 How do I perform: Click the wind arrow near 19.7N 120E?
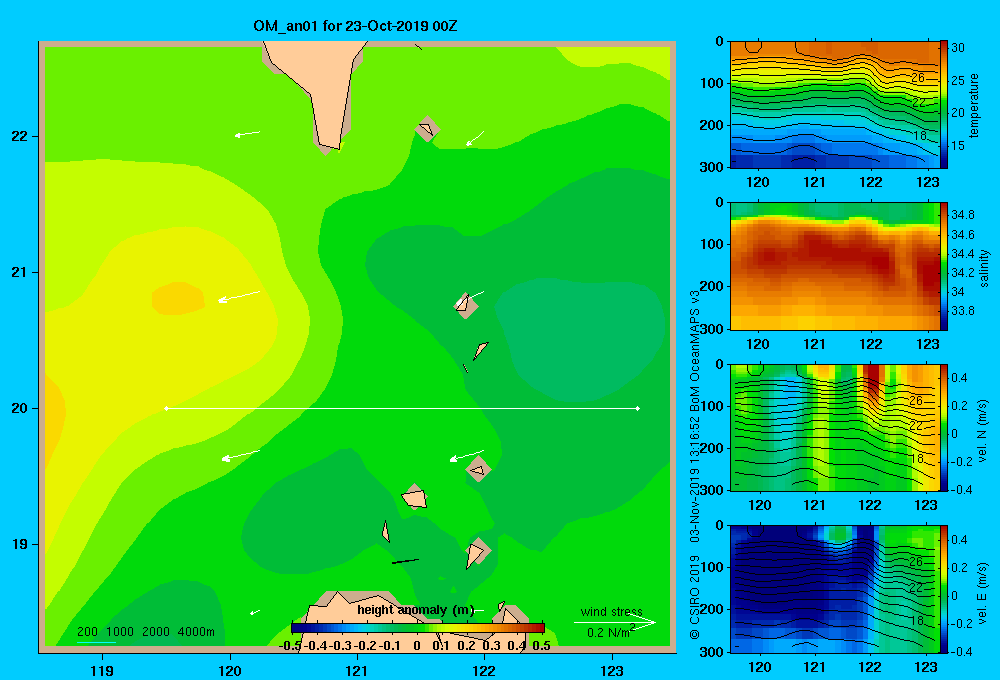click(x=240, y=455)
